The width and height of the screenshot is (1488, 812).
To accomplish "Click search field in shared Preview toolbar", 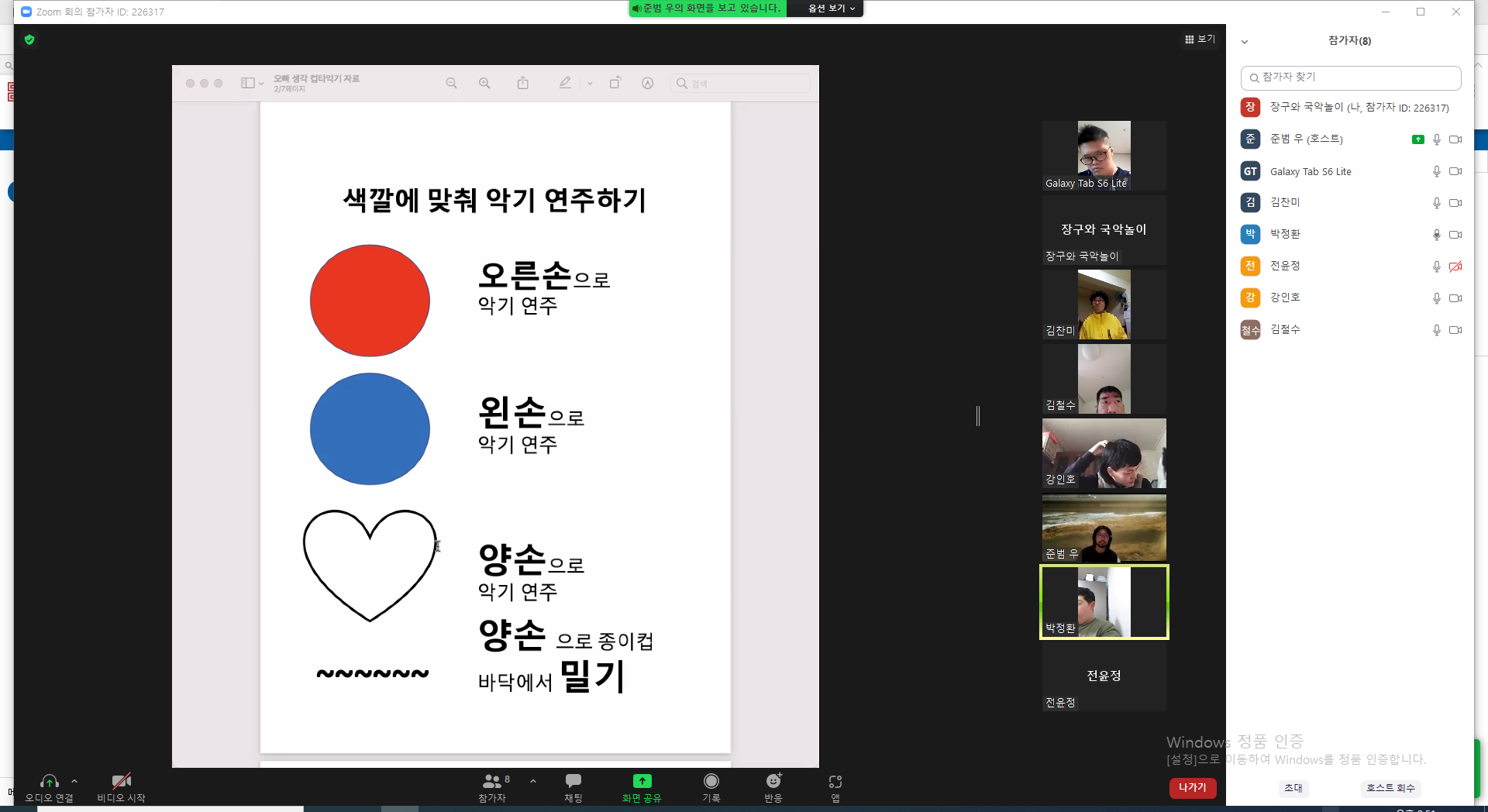I will (x=740, y=83).
